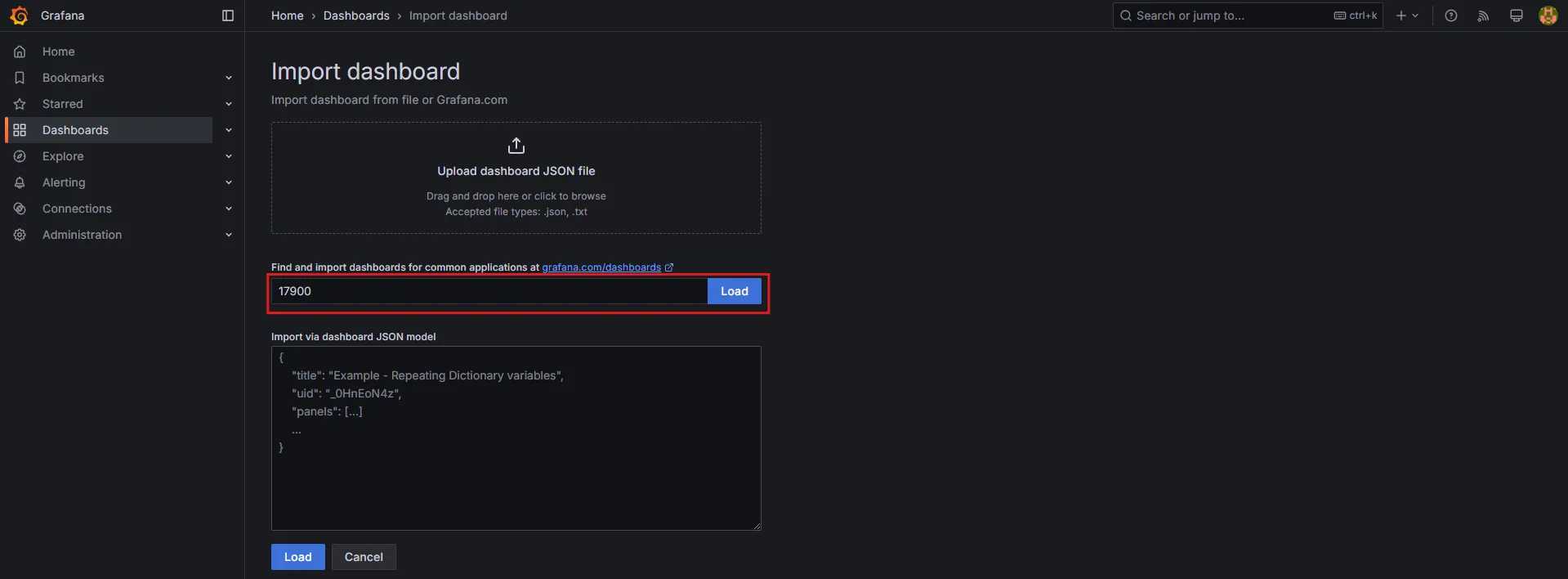
Task: Open Bookmarks in the sidebar menu
Action: coord(74,78)
